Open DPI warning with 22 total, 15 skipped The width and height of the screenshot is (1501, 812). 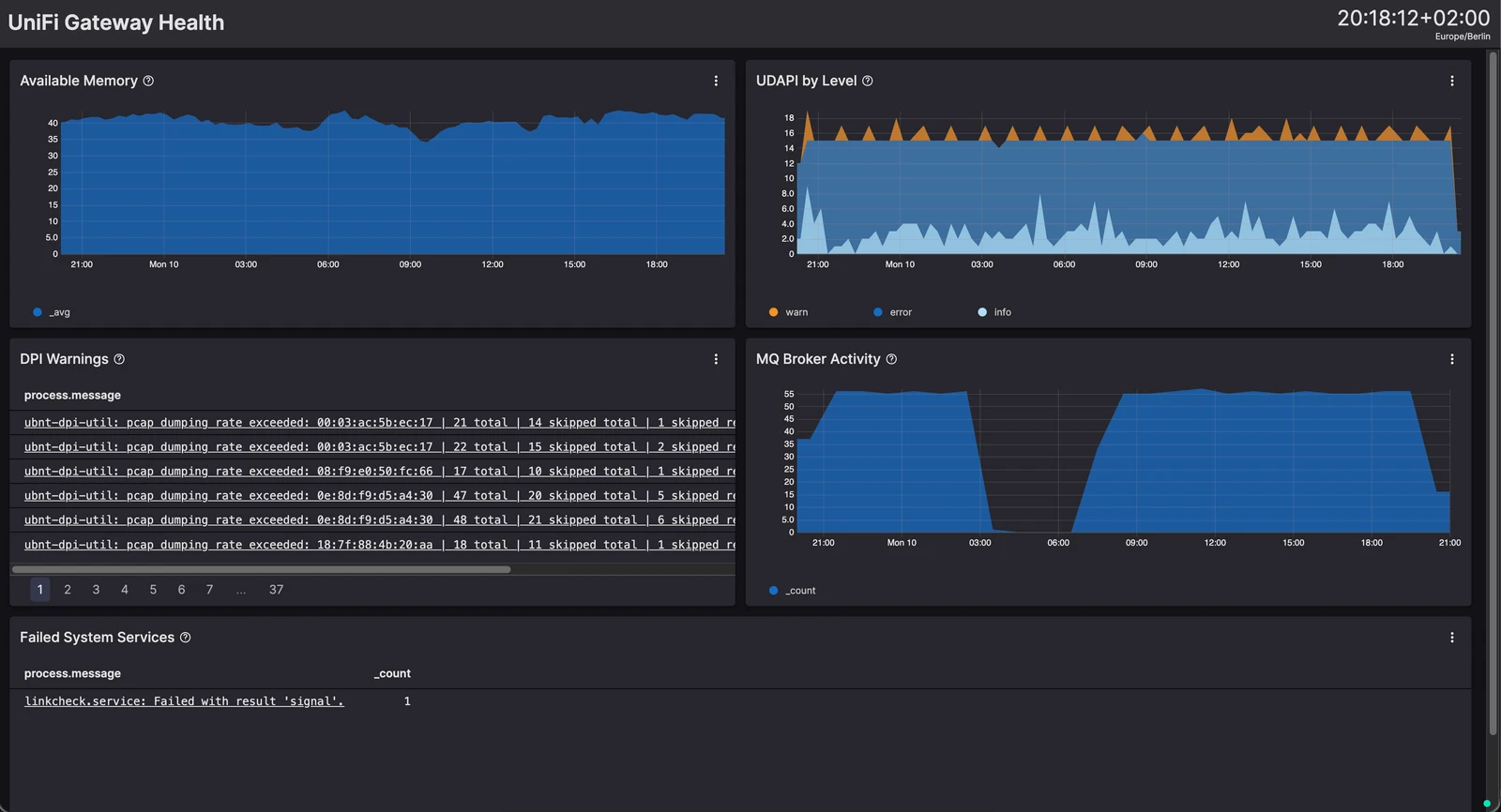380,447
